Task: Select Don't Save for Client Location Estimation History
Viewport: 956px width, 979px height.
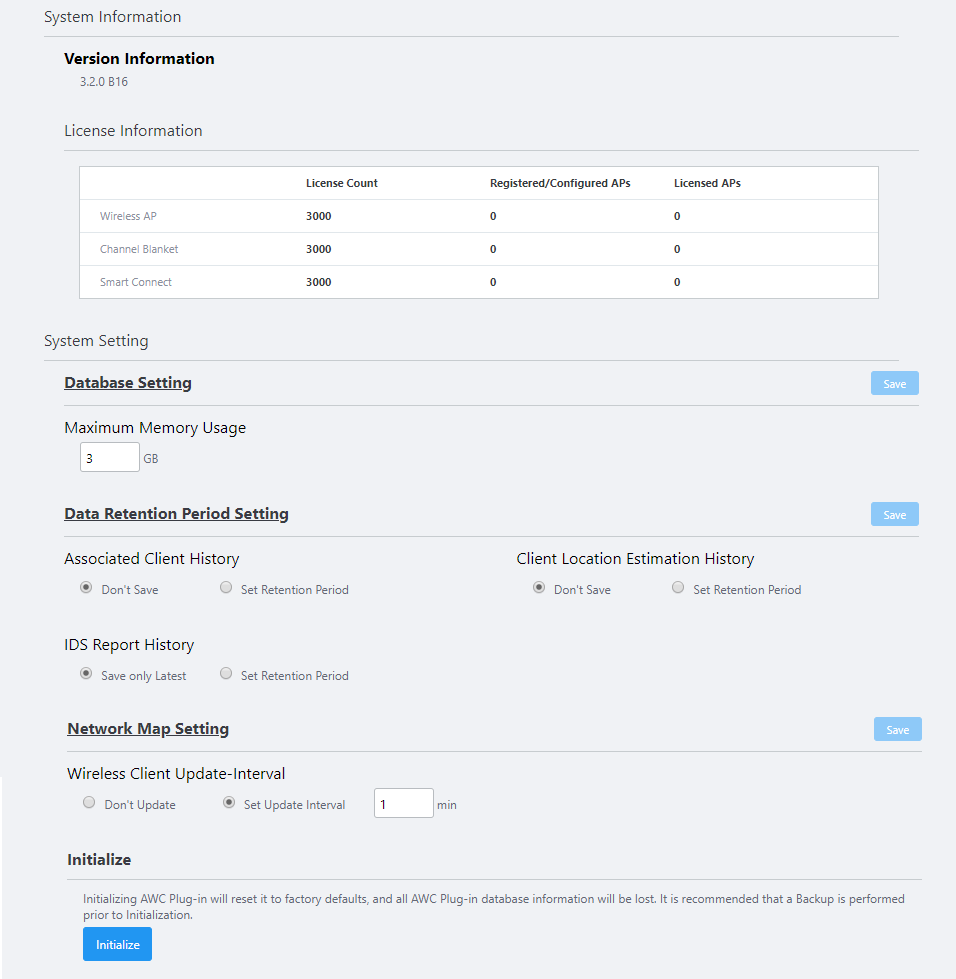Action: point(539,588)
